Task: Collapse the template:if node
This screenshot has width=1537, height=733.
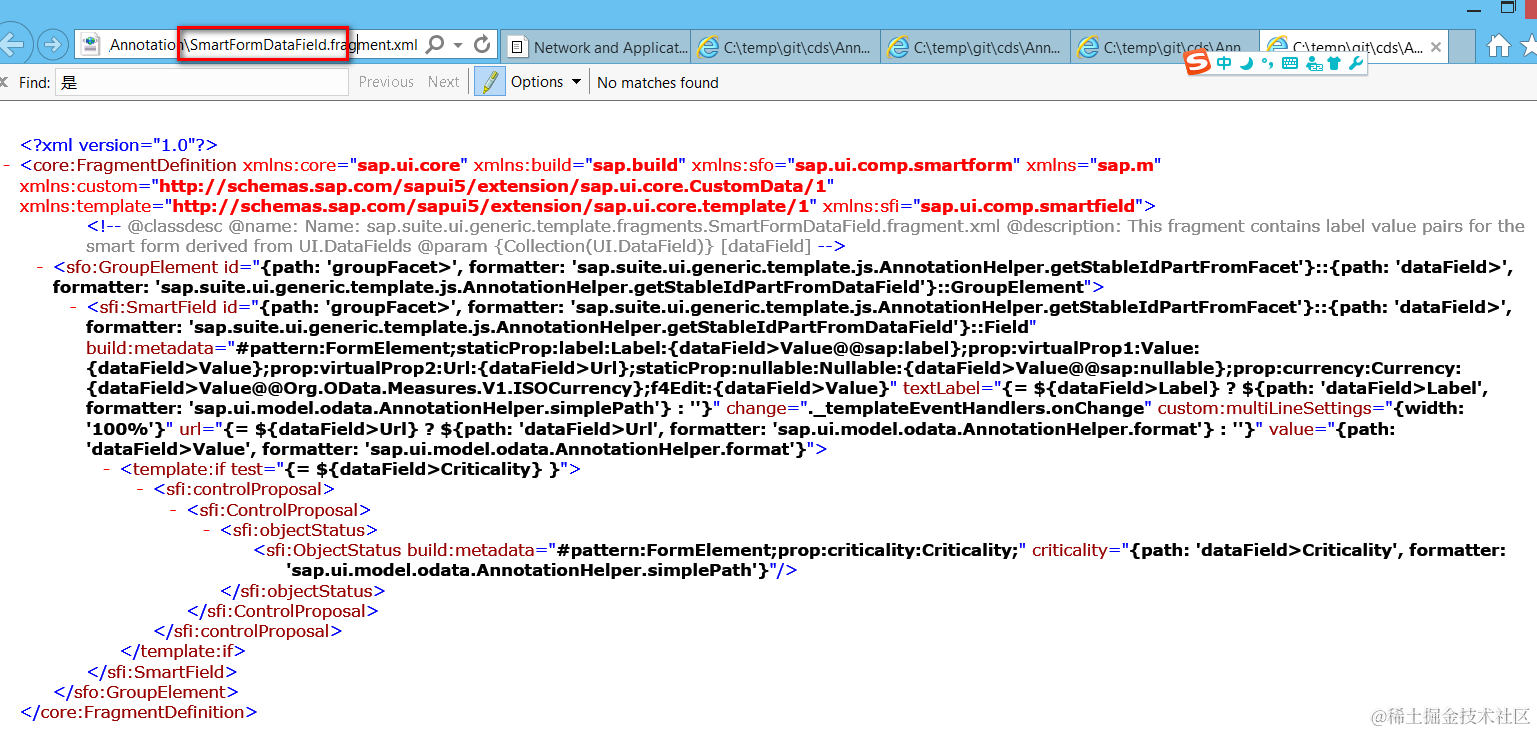Action: click(108, 469)
